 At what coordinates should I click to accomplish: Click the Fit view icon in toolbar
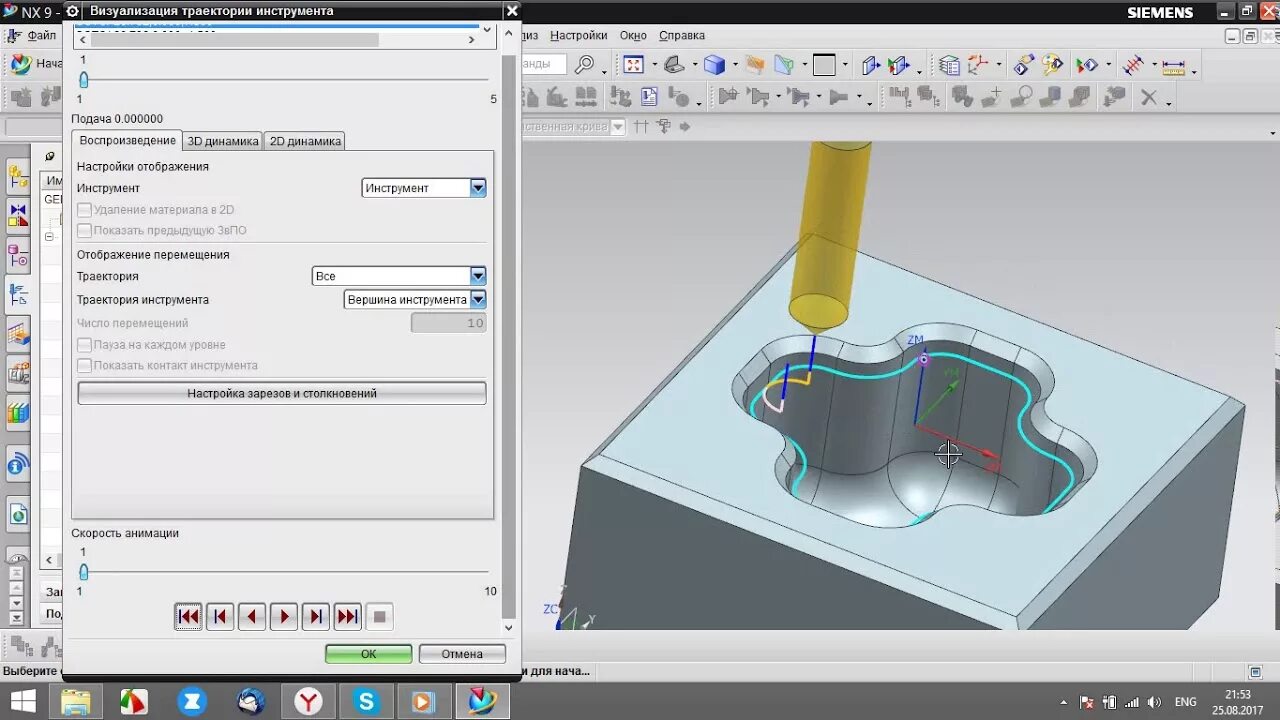pos(633,65)
